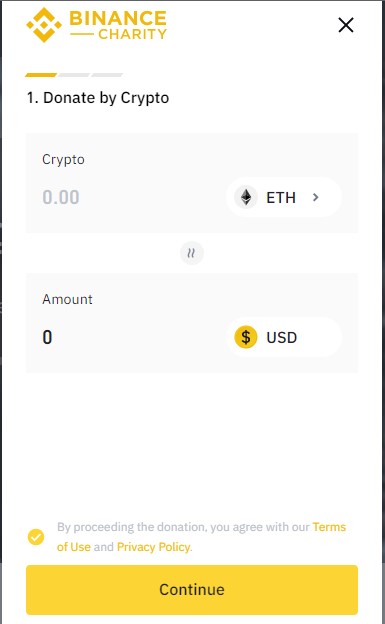Click the Binance Charity wordmark
The width and height of the screenshot is (385, 624).
coord(118,25)
